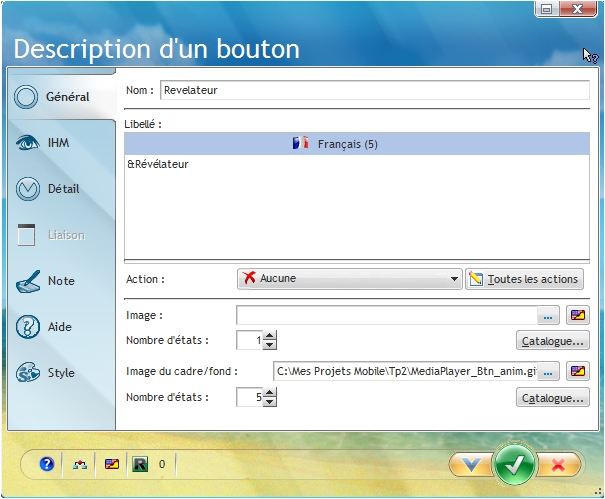605x499 pixels.
Task: Click the Toutes les actions button
Action: 524,279
